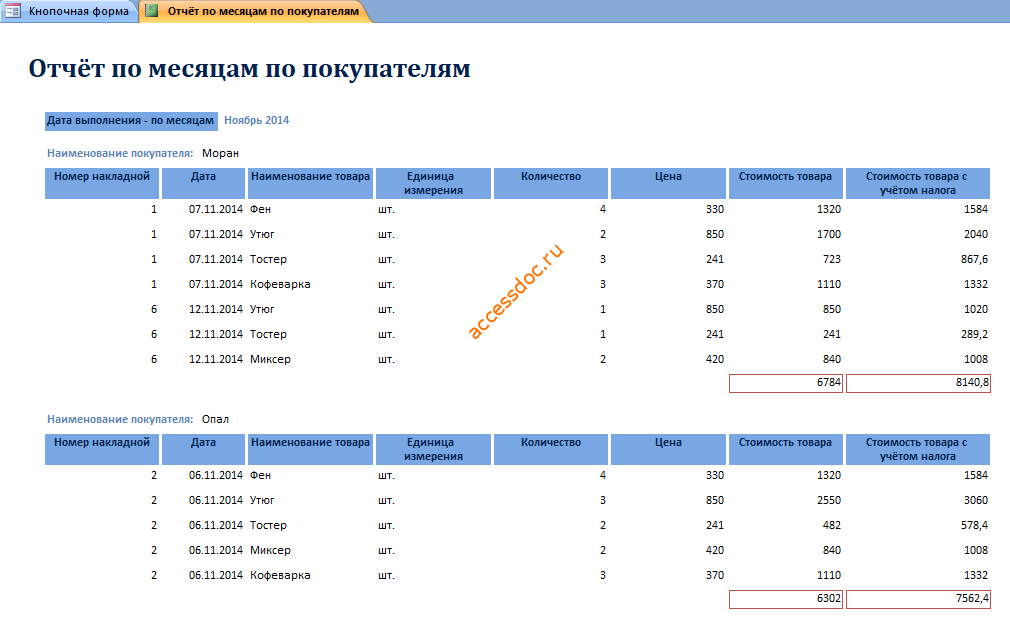The image size is (1010, 623).
Task: Click the Опал tax total box 7562,4
Action: point(918,599)
